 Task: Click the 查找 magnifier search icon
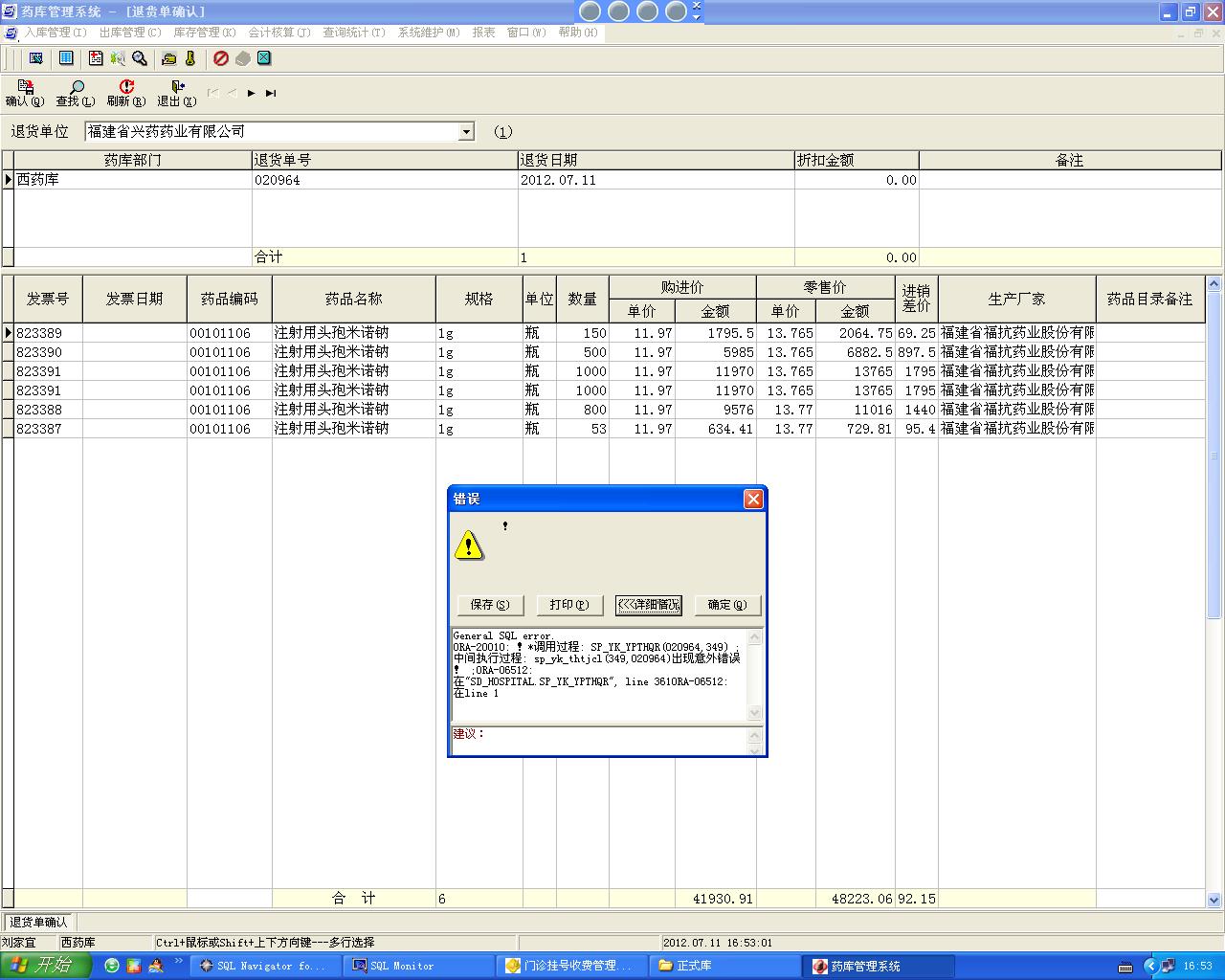[x=76, y=93]
